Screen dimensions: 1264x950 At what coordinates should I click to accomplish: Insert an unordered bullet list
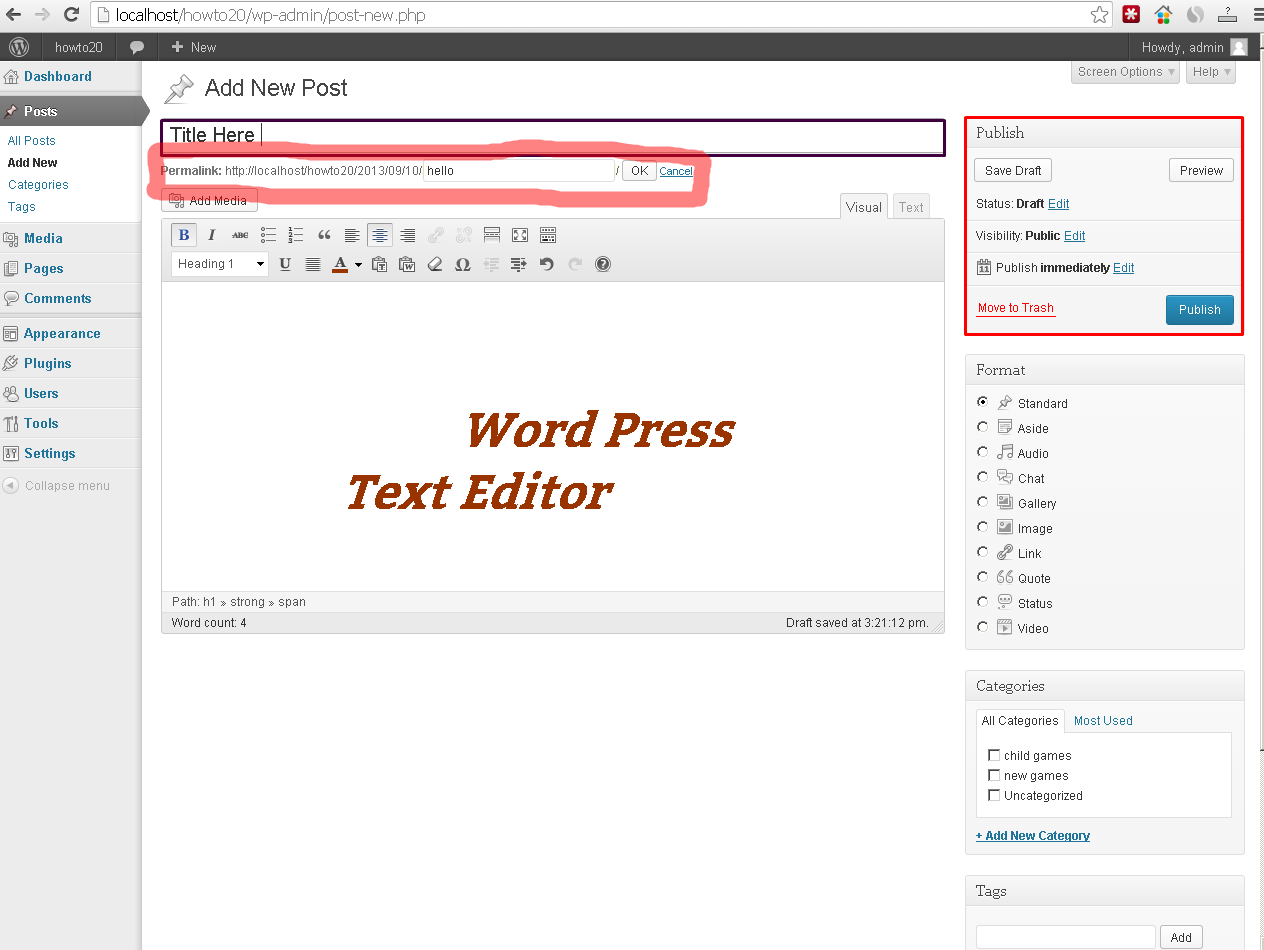(x=268, y=235)
